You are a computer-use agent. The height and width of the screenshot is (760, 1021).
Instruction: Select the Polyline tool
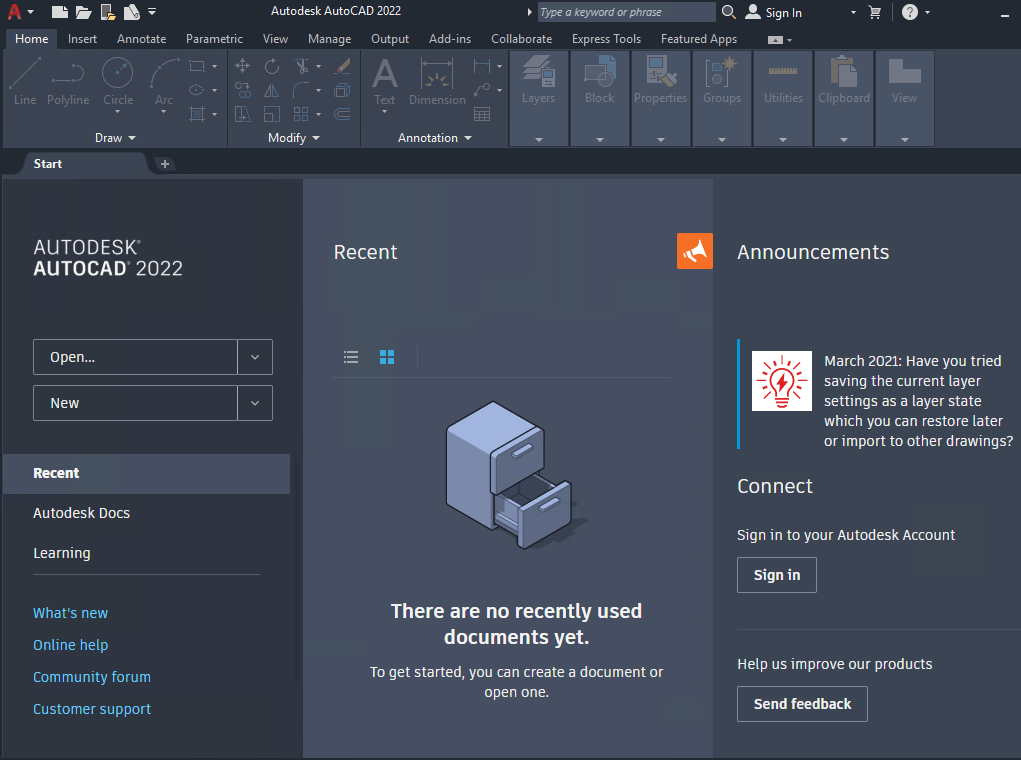pos(68,81)
